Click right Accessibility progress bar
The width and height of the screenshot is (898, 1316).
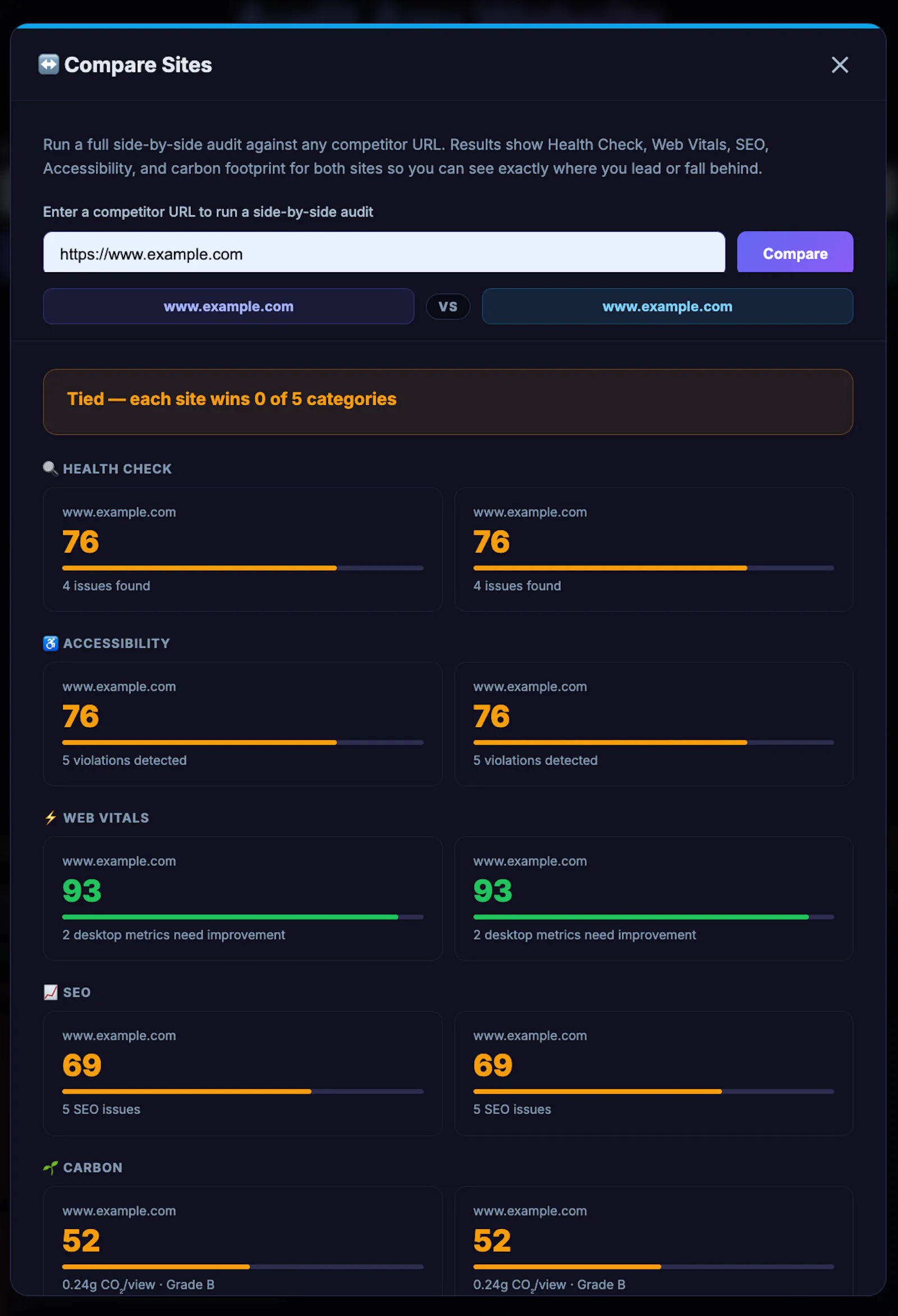click(653, 742)
